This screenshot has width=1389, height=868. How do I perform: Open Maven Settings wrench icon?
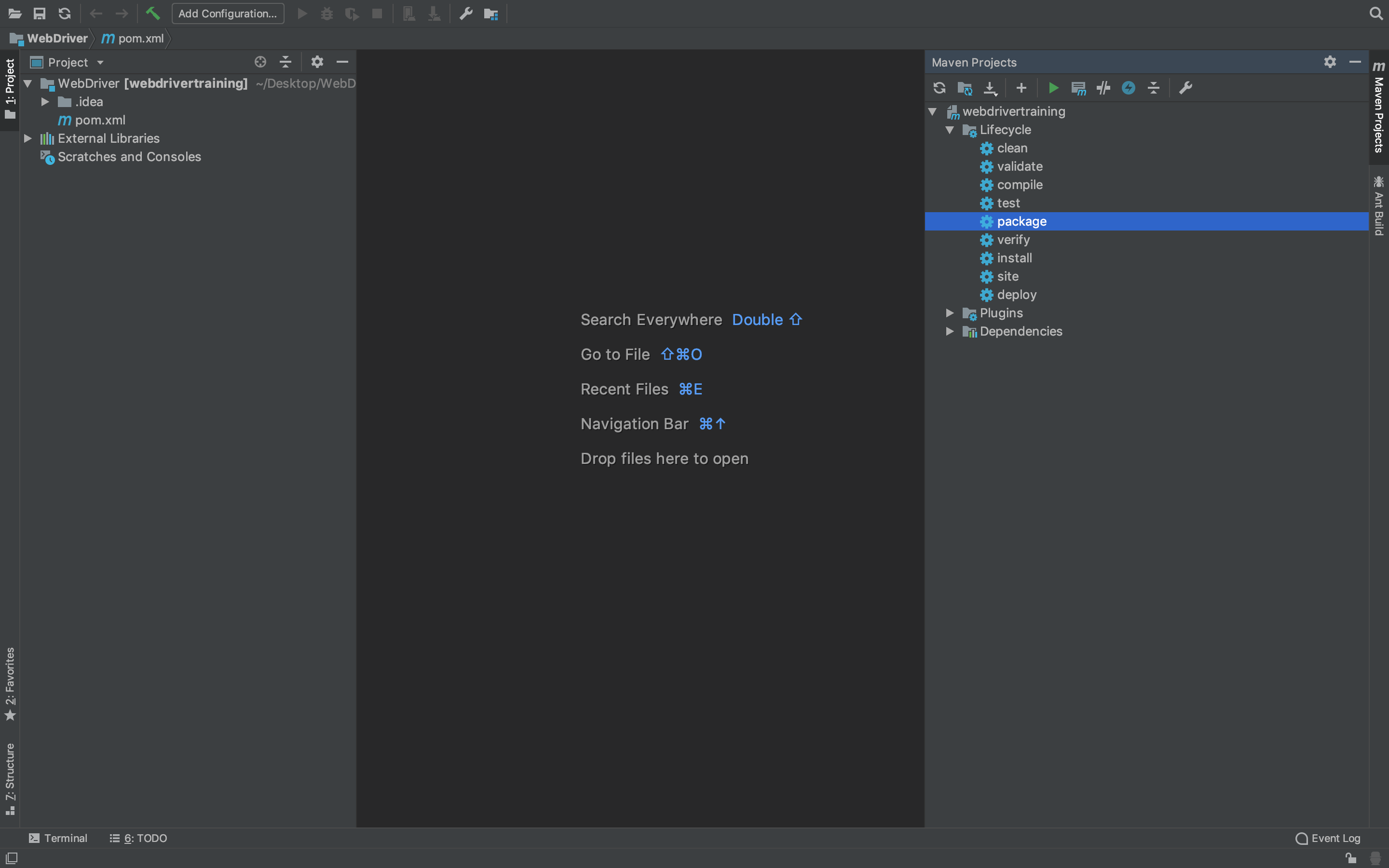tap(1185, 88)
